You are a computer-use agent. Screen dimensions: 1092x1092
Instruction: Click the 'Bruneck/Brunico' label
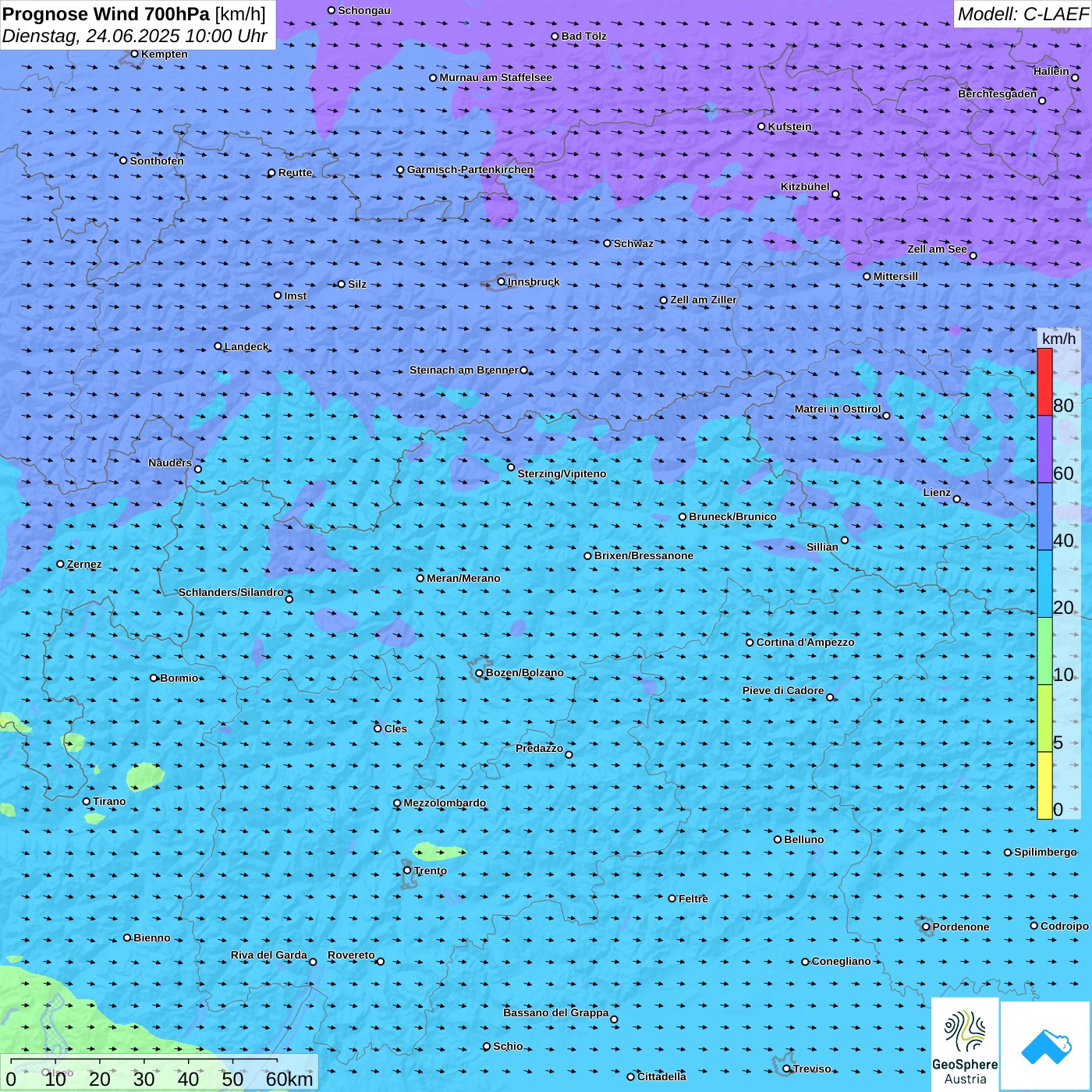[x=732, y=516]
